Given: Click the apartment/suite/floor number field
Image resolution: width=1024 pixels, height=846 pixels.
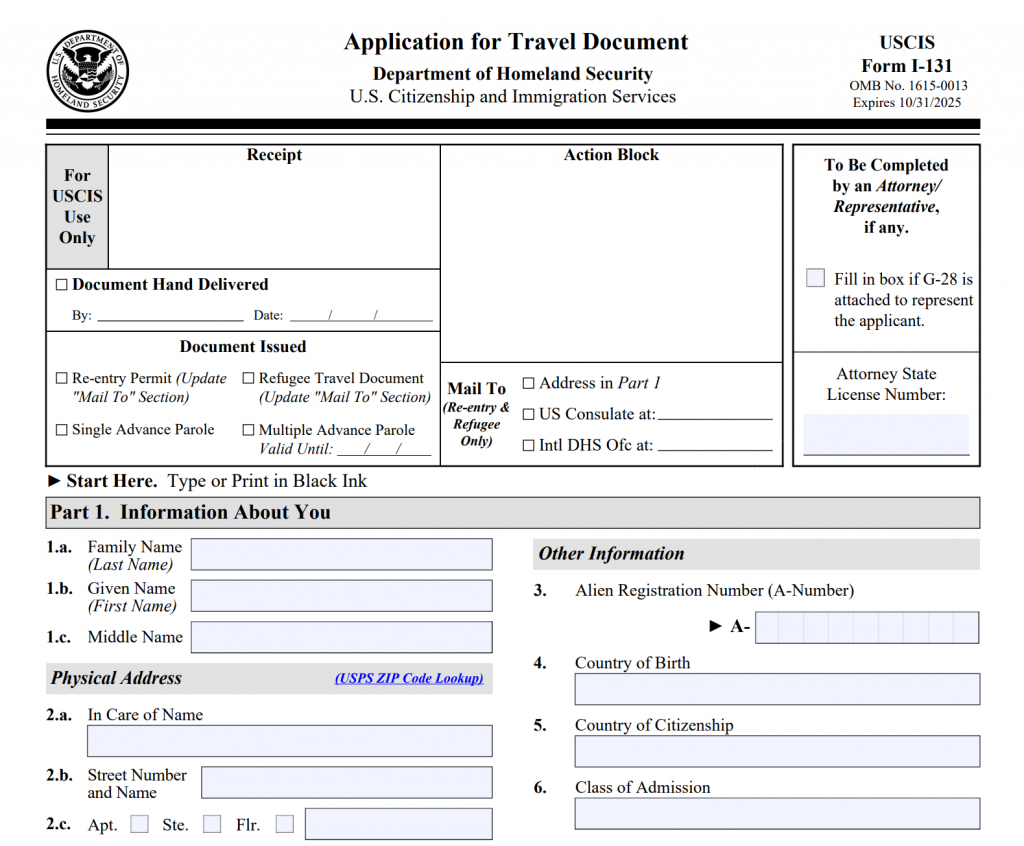Looking at the screenshot, I should click(398, 824).
